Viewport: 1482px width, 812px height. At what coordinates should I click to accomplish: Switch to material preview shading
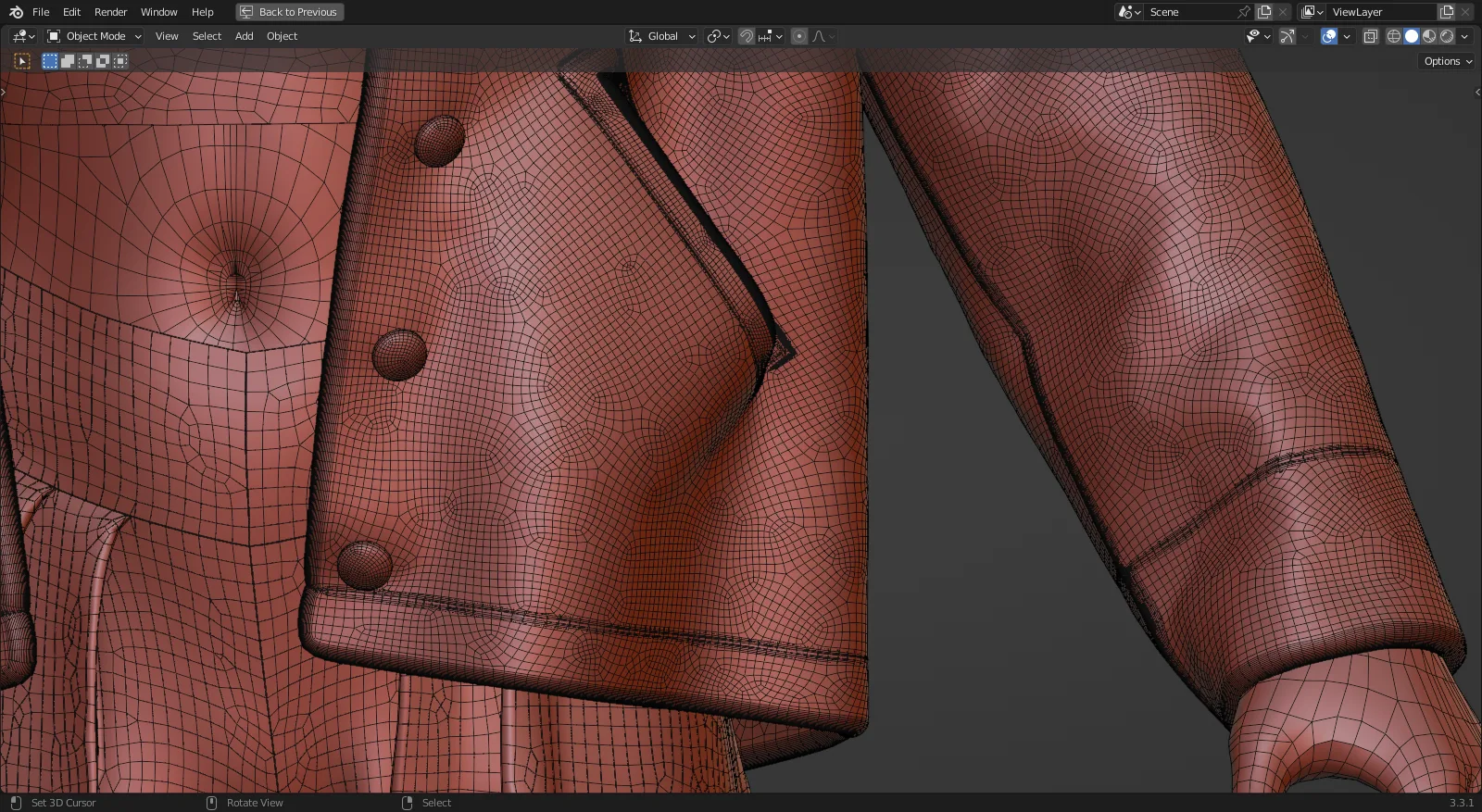(1429, 36)
